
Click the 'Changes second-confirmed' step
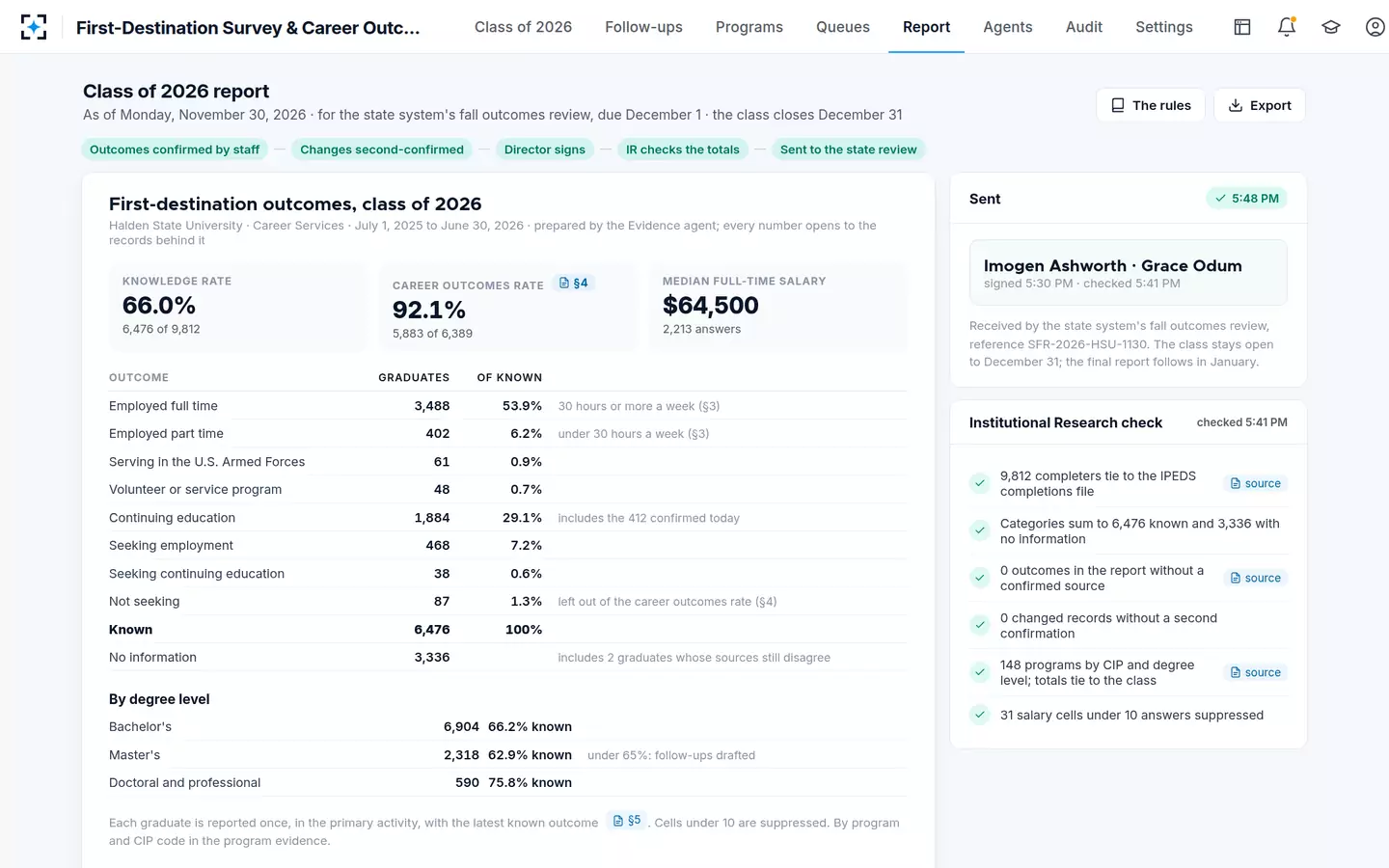coord(382,149)
